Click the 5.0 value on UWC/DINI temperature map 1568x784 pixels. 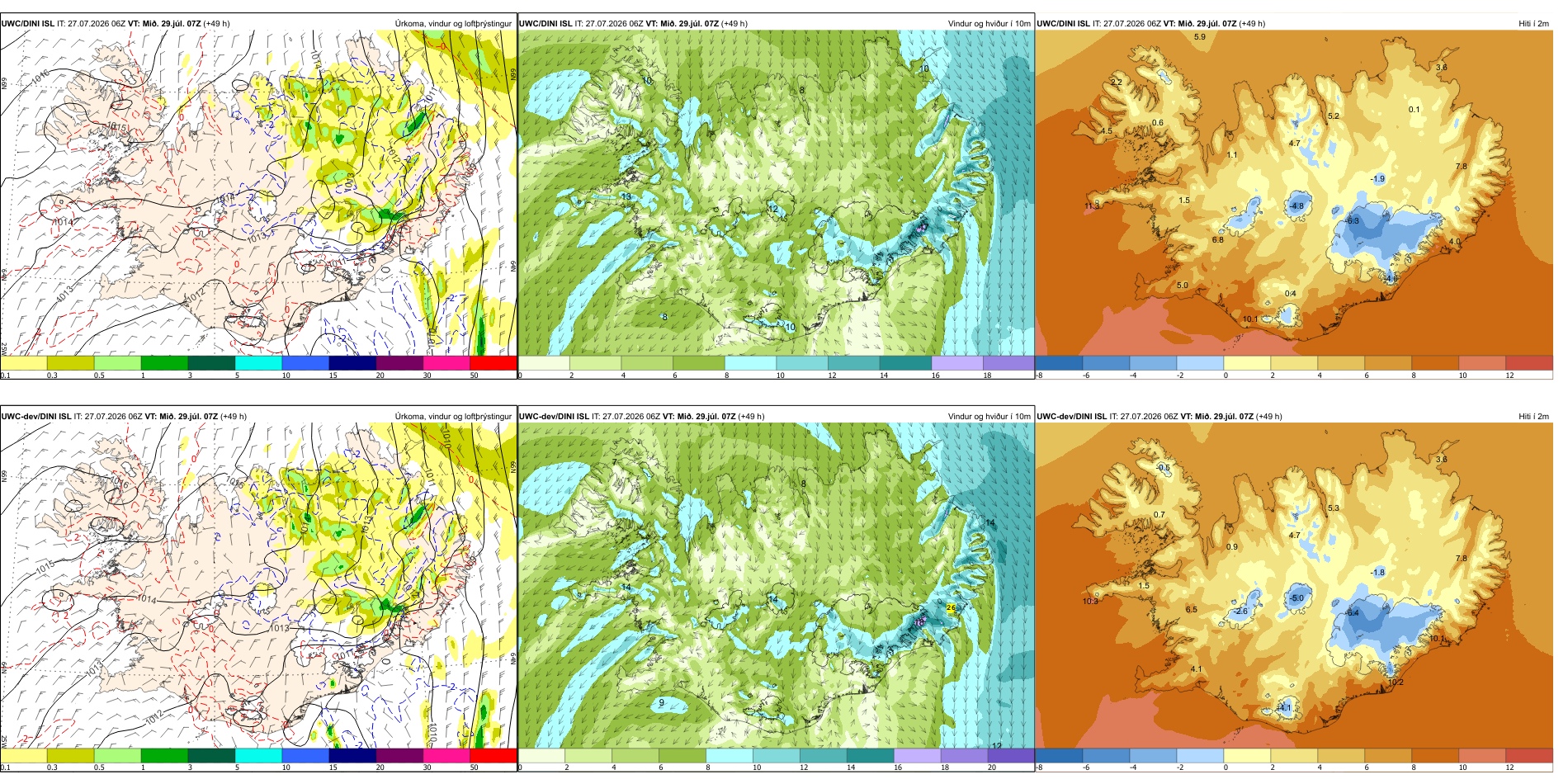pos(1183,286)
